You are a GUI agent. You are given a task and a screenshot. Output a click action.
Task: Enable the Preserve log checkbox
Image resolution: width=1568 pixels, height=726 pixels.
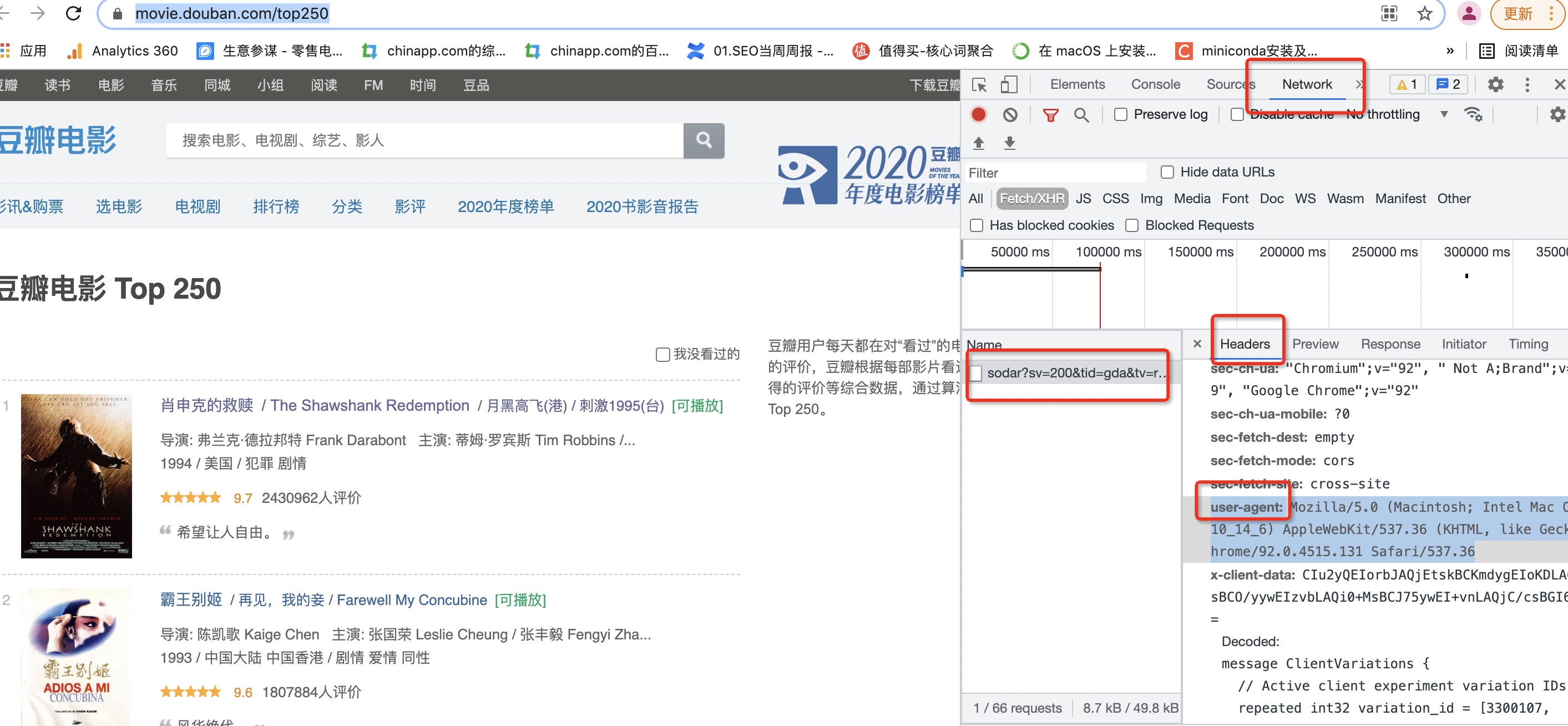(x=1121, y=114)
